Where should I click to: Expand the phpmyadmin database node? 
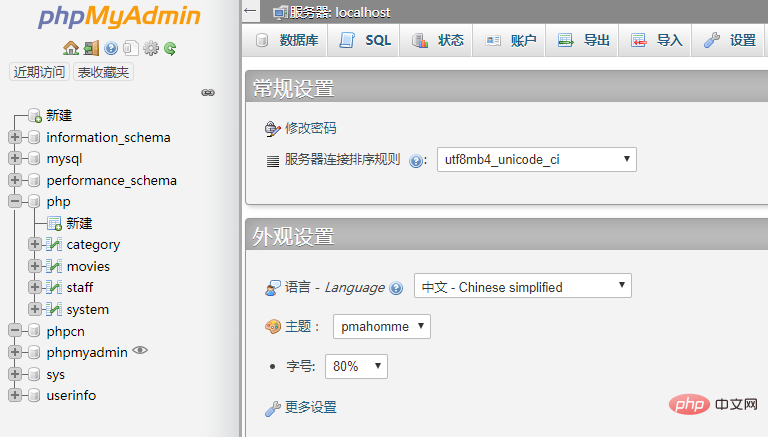15,352
